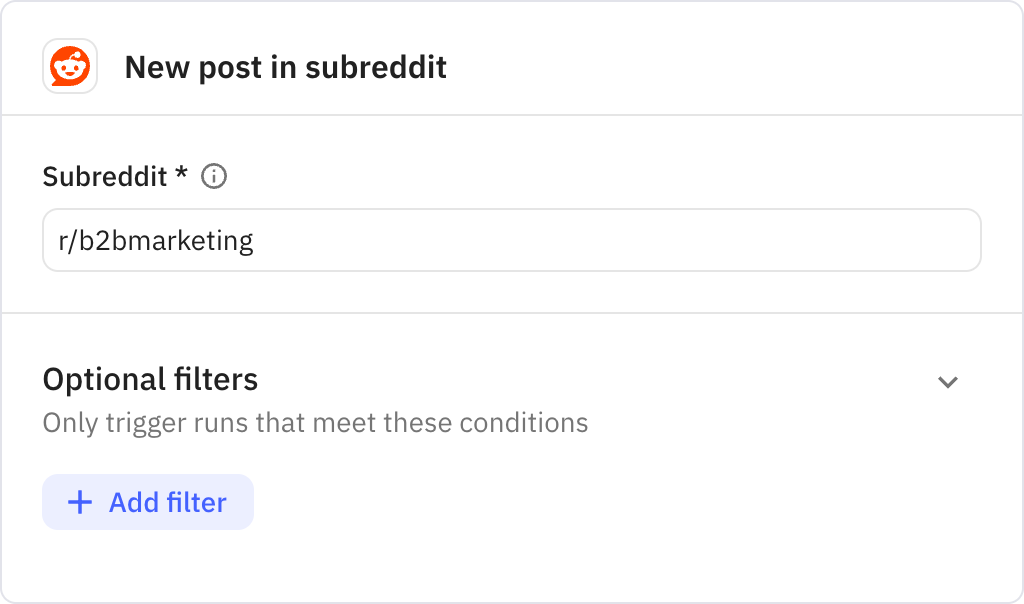Tap the info icon beside Subreddit label
The height and width of the screenshot is (604, 1024).
click(214, 175)
